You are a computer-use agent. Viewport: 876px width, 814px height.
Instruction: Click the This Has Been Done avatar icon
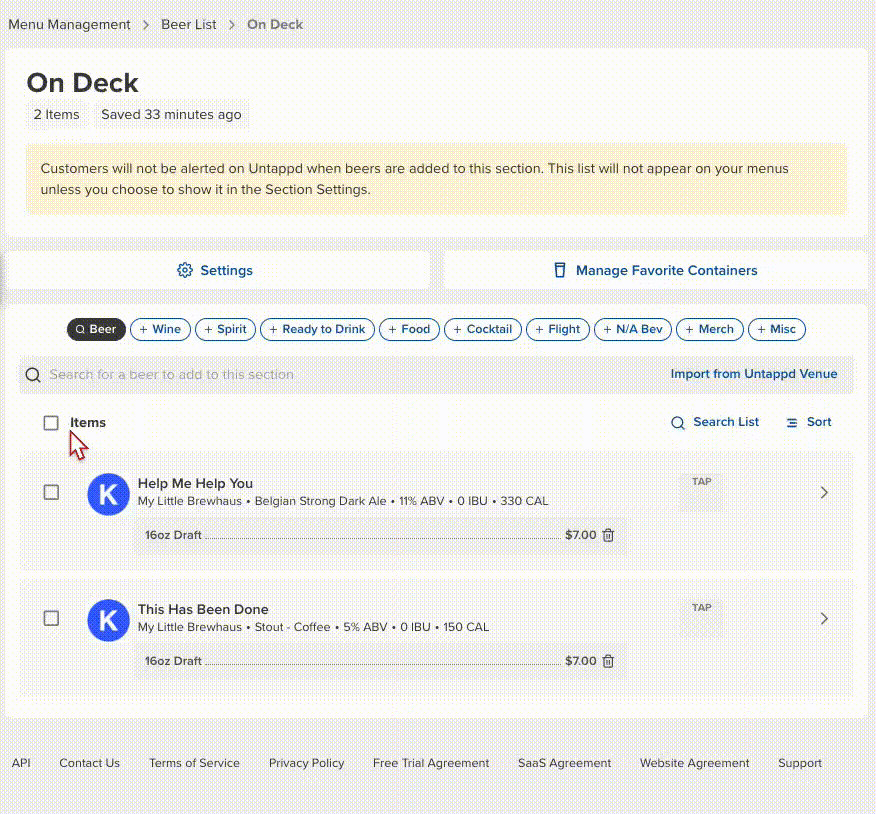click(108, 620)
